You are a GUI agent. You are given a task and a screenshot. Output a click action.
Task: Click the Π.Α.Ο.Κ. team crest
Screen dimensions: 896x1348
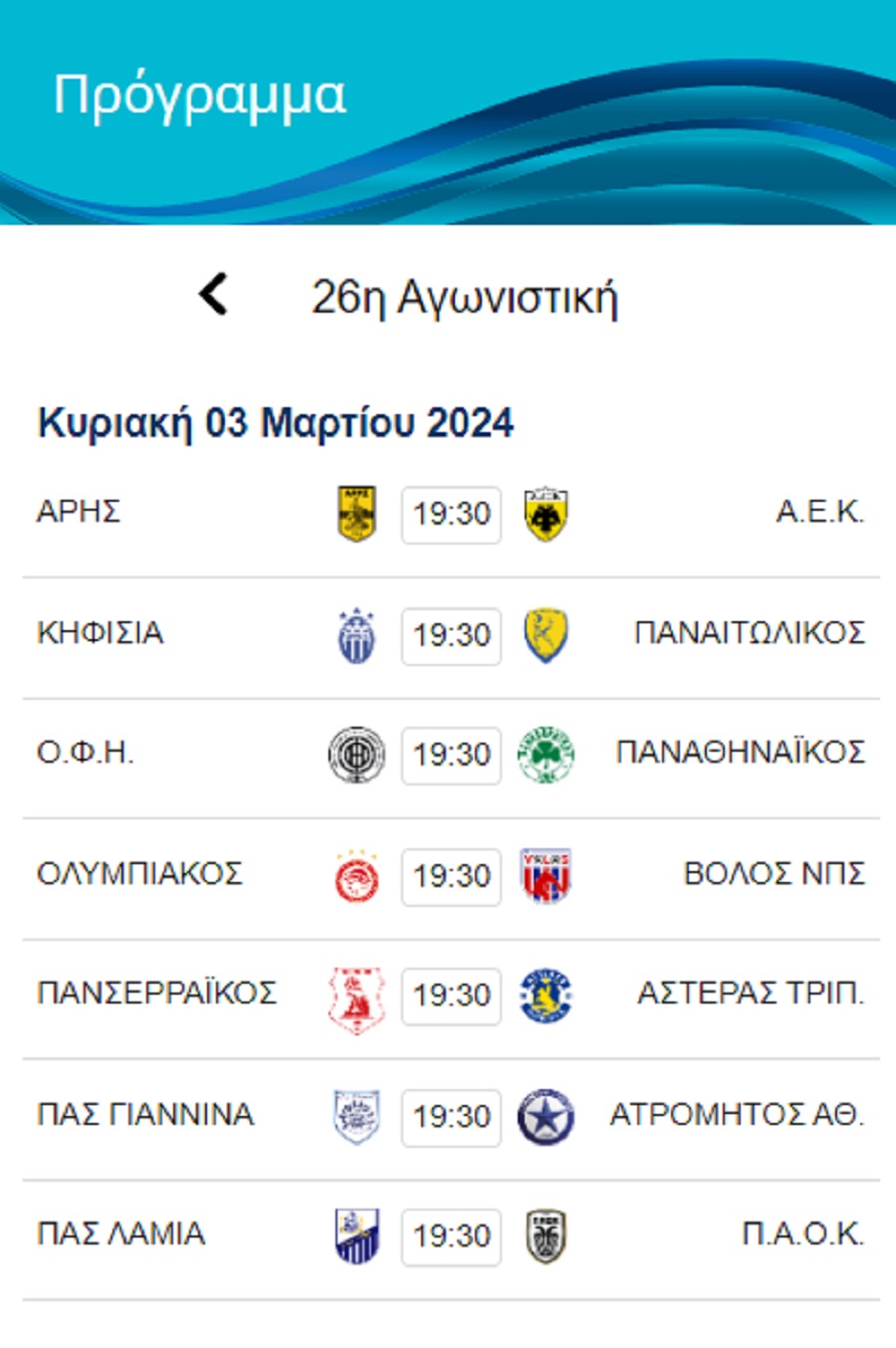(x=546, y=1236)
